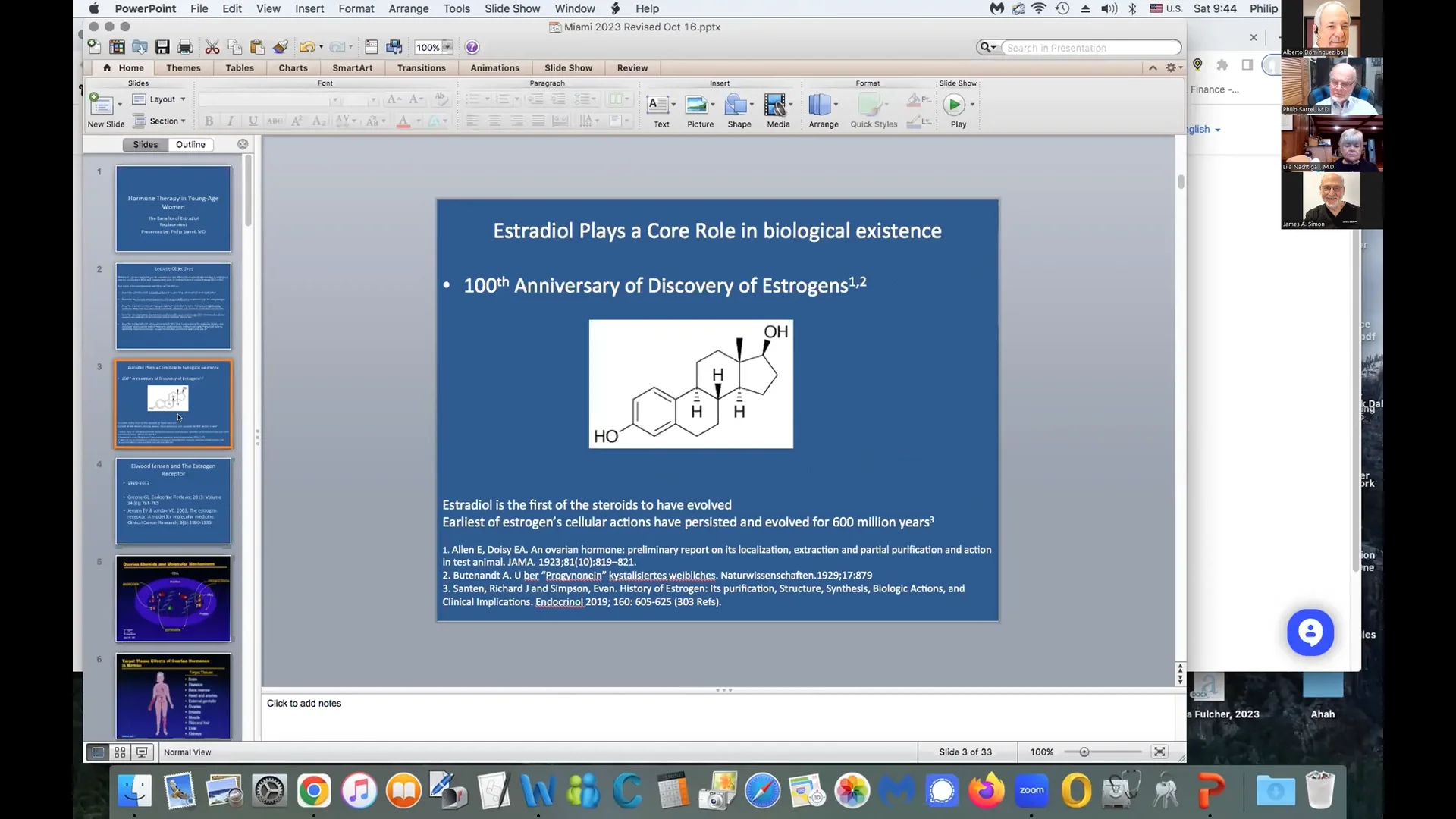
Task: Click the Picture insert icon
Action: coord(700,110)
